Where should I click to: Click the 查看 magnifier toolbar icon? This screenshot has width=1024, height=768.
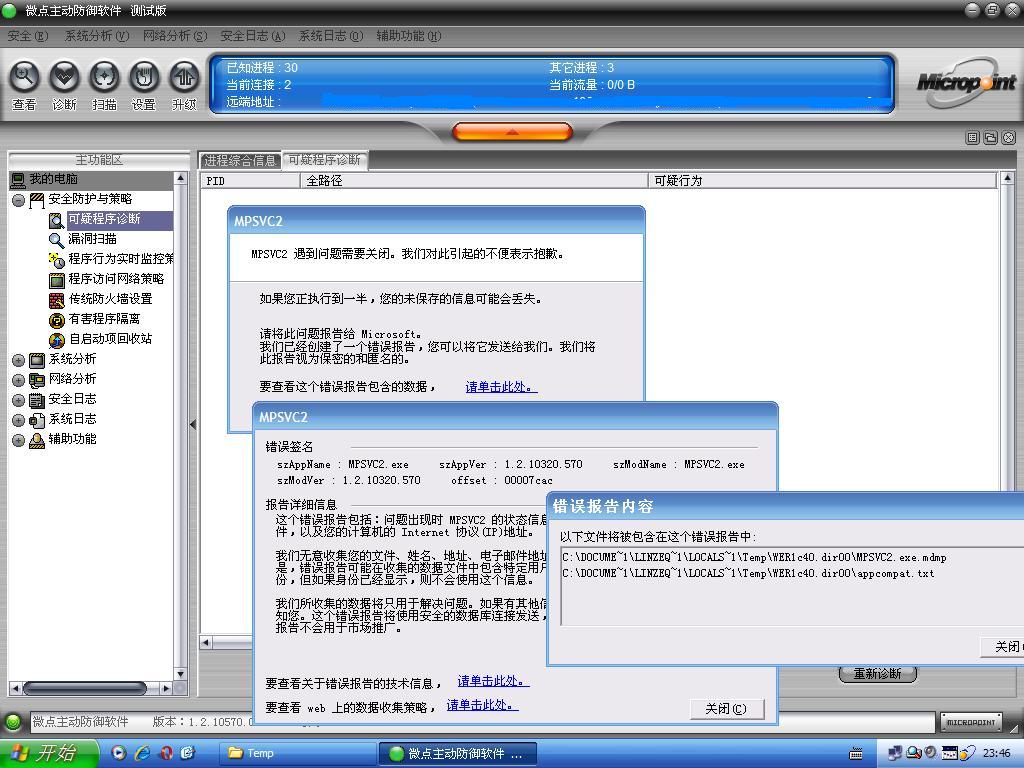pos(24,77)
